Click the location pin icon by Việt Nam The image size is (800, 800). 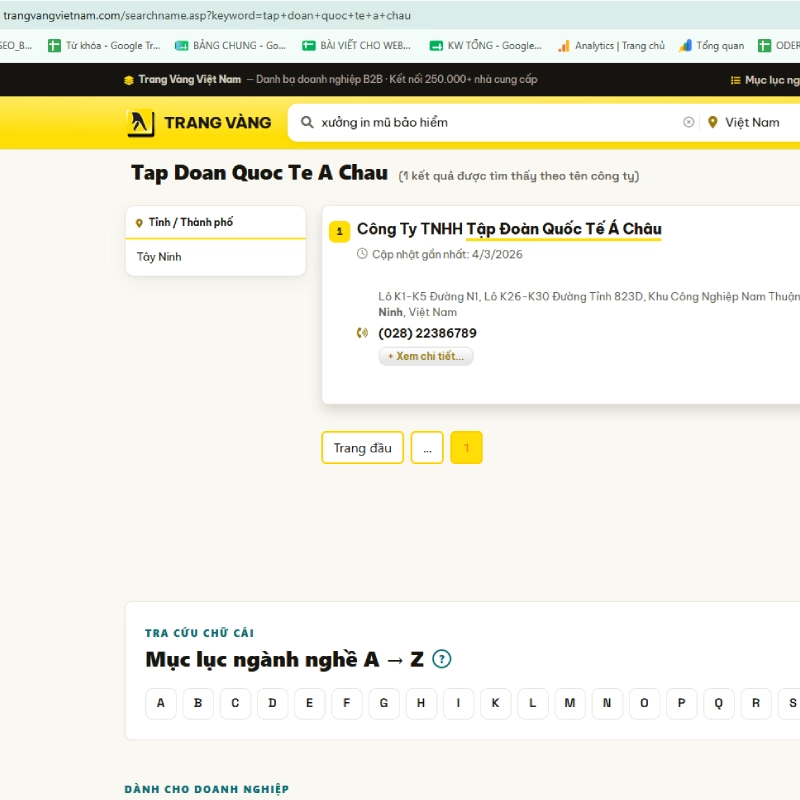713,122
